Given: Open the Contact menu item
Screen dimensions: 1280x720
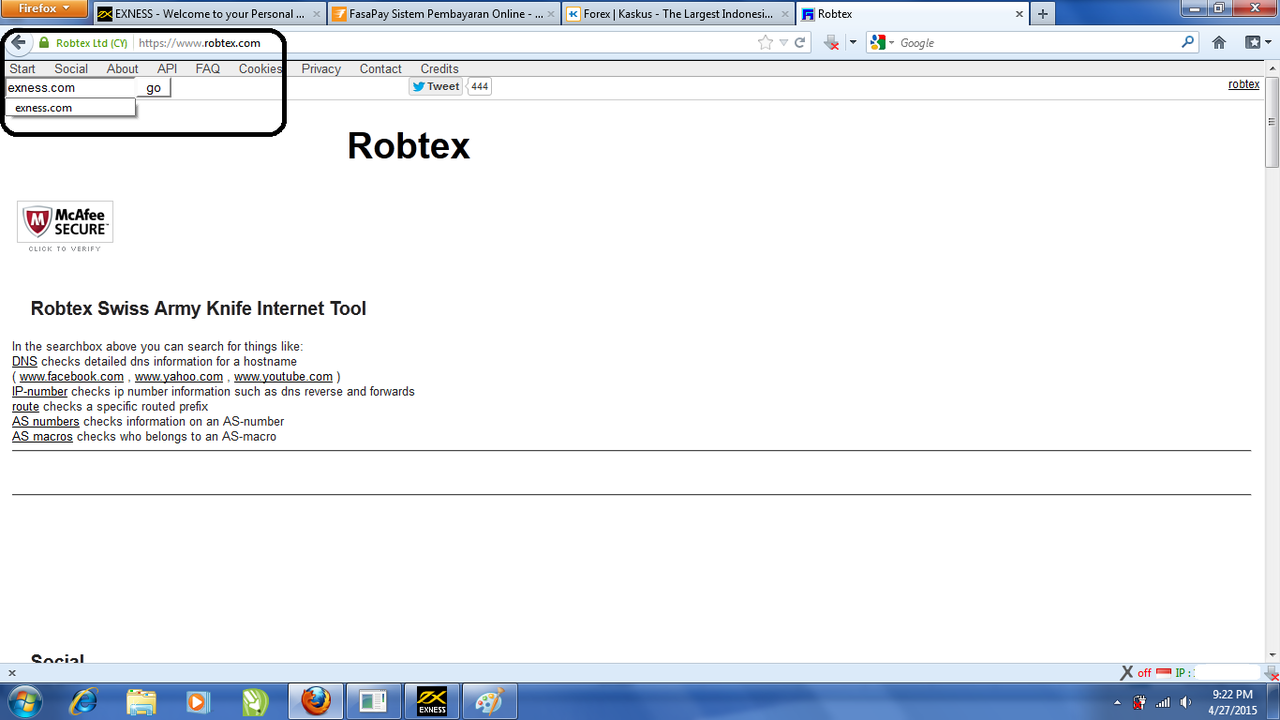Looking at the screenshot, I should 381,69.
